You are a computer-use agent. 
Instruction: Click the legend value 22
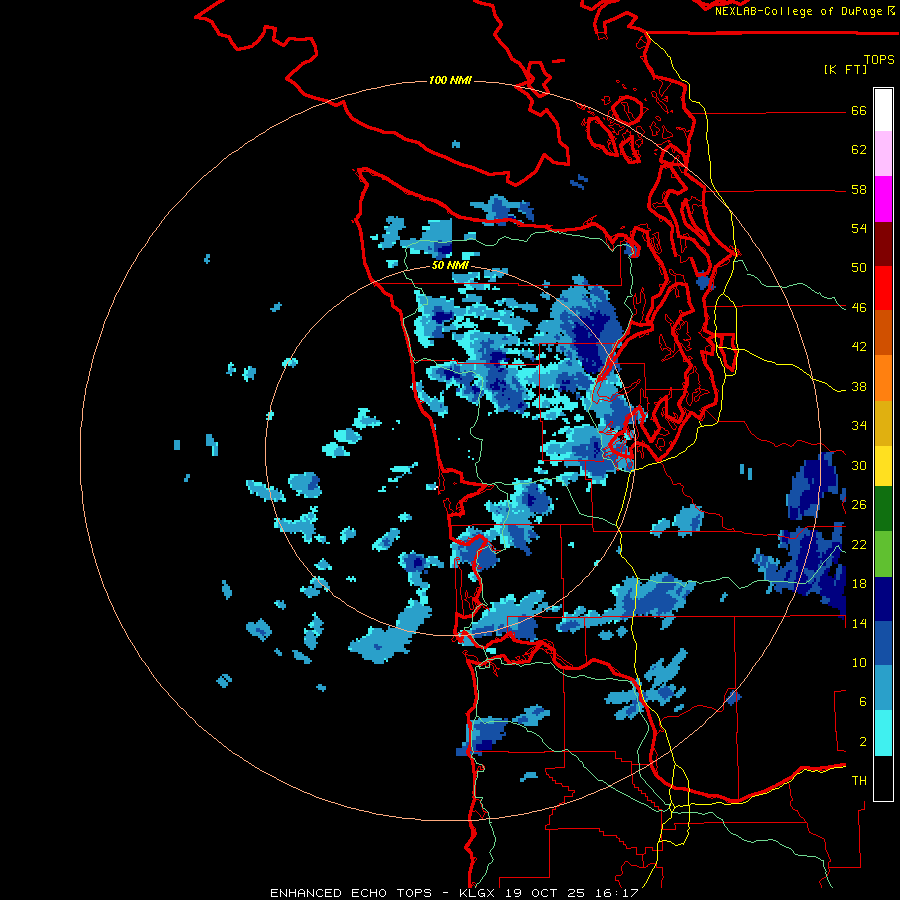click(x=859, y=544)
